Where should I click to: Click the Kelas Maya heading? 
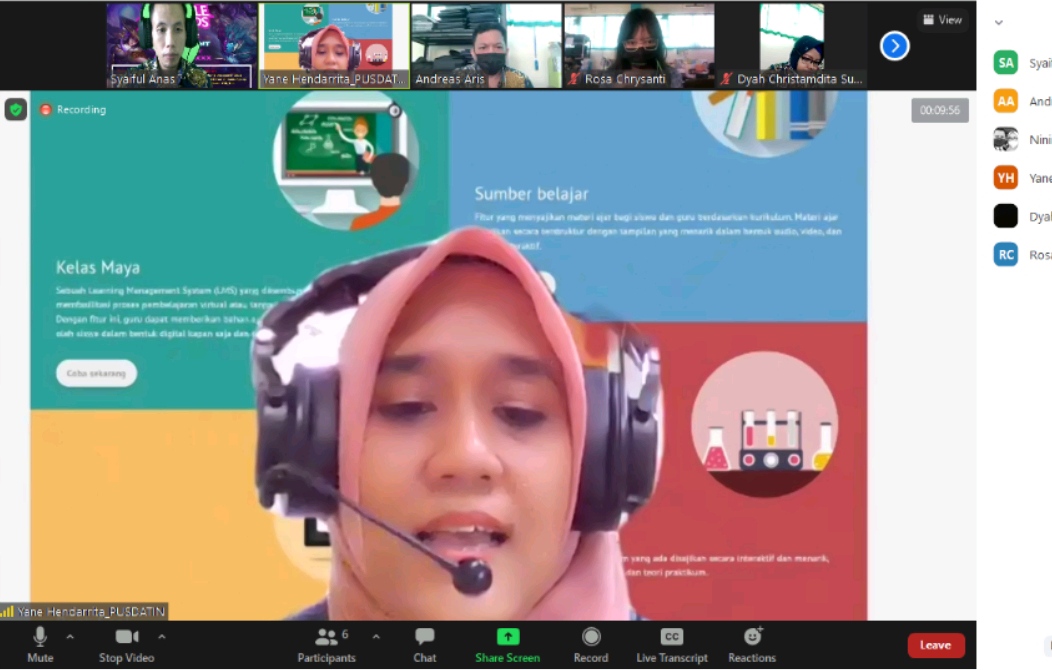pyautogui.click(x=98, y=268)
